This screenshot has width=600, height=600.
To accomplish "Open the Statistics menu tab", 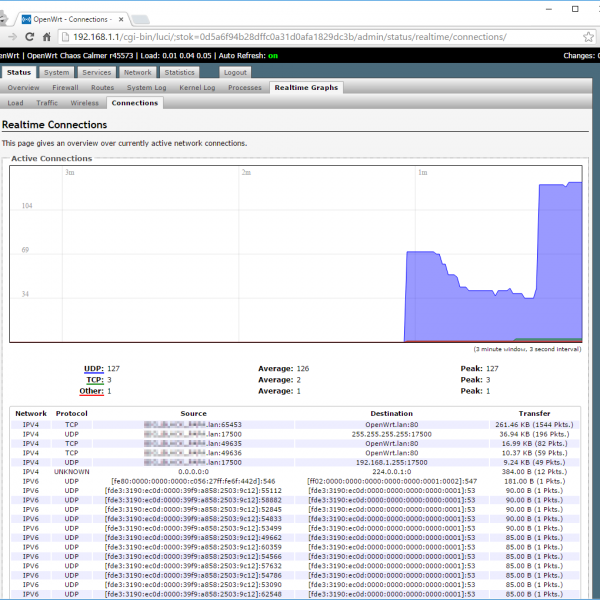I will tap(180, 73).
